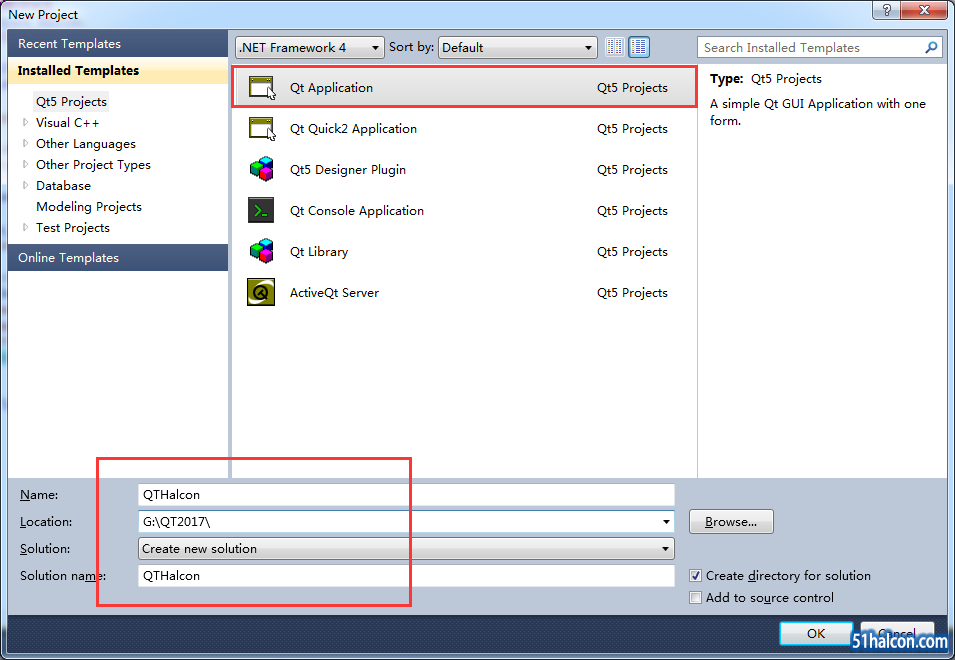Click the search magnifier icon
The image size is (955, 660).
(x=931, y=47)
